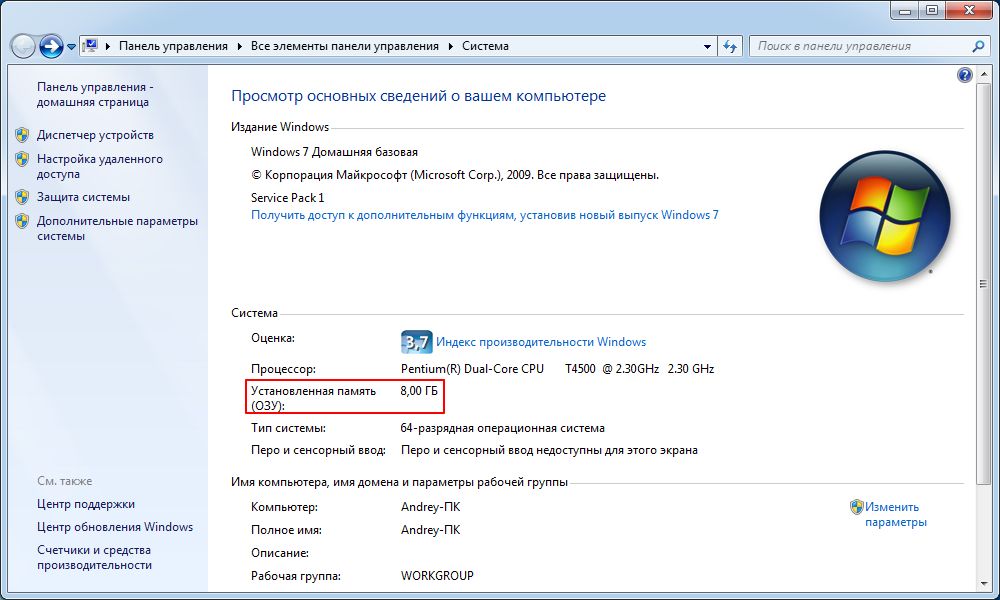
Task: Open 'Настройка удаленного доступа' link
Action: 99,166
